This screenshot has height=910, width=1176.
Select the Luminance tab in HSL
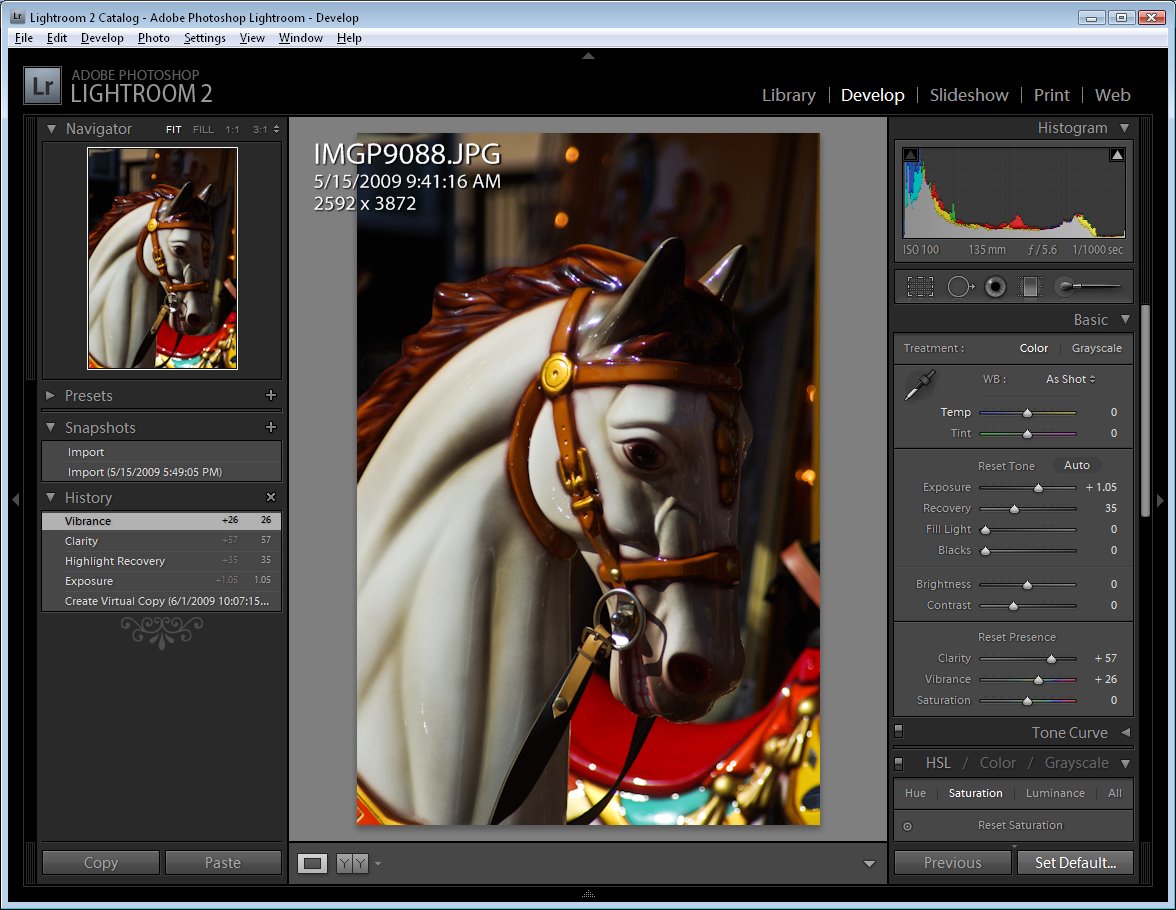[1054, 794]
